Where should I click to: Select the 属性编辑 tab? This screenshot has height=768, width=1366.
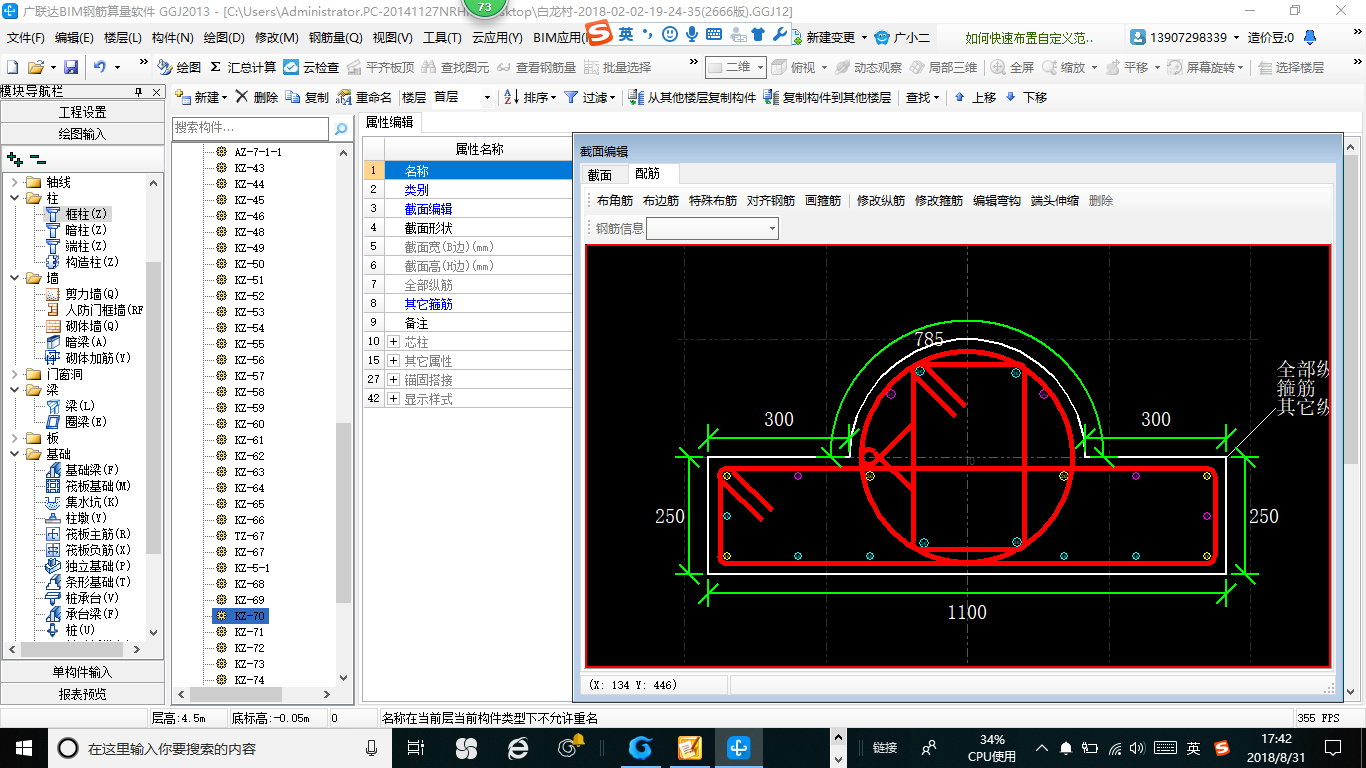point(390,122)
